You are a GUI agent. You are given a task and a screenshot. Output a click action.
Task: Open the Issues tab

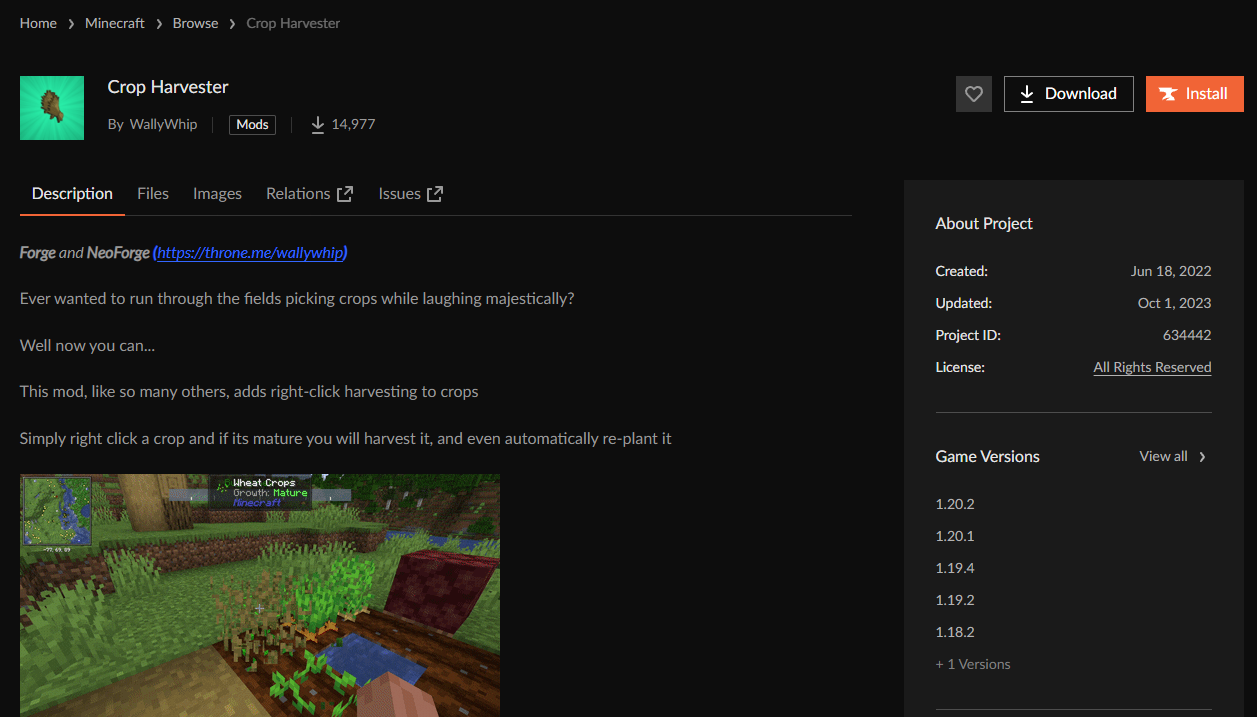pos(410,194)
